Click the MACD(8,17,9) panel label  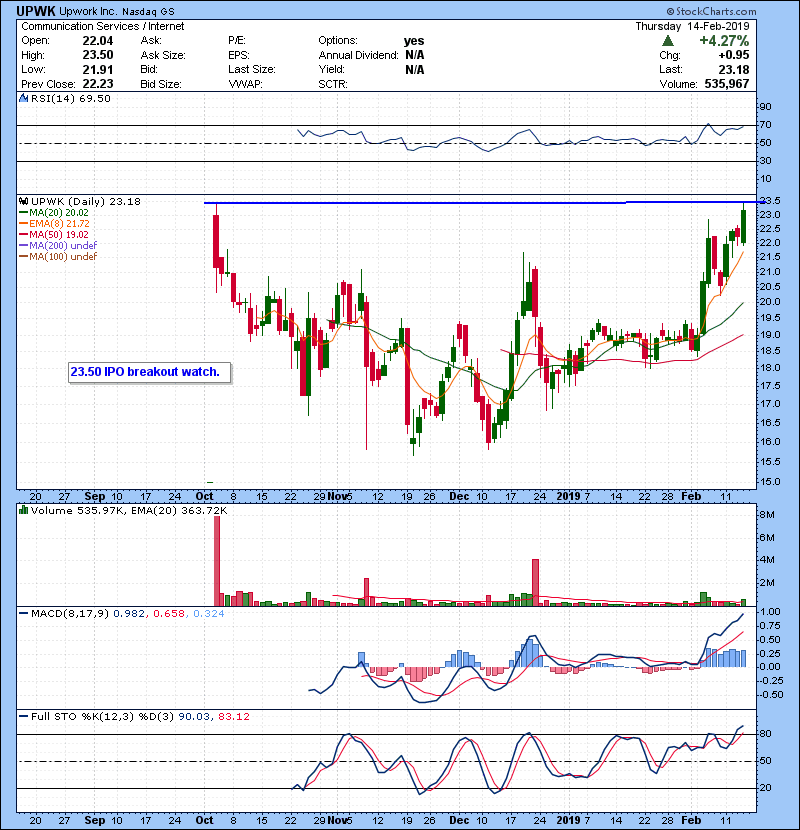pos(70,614)
